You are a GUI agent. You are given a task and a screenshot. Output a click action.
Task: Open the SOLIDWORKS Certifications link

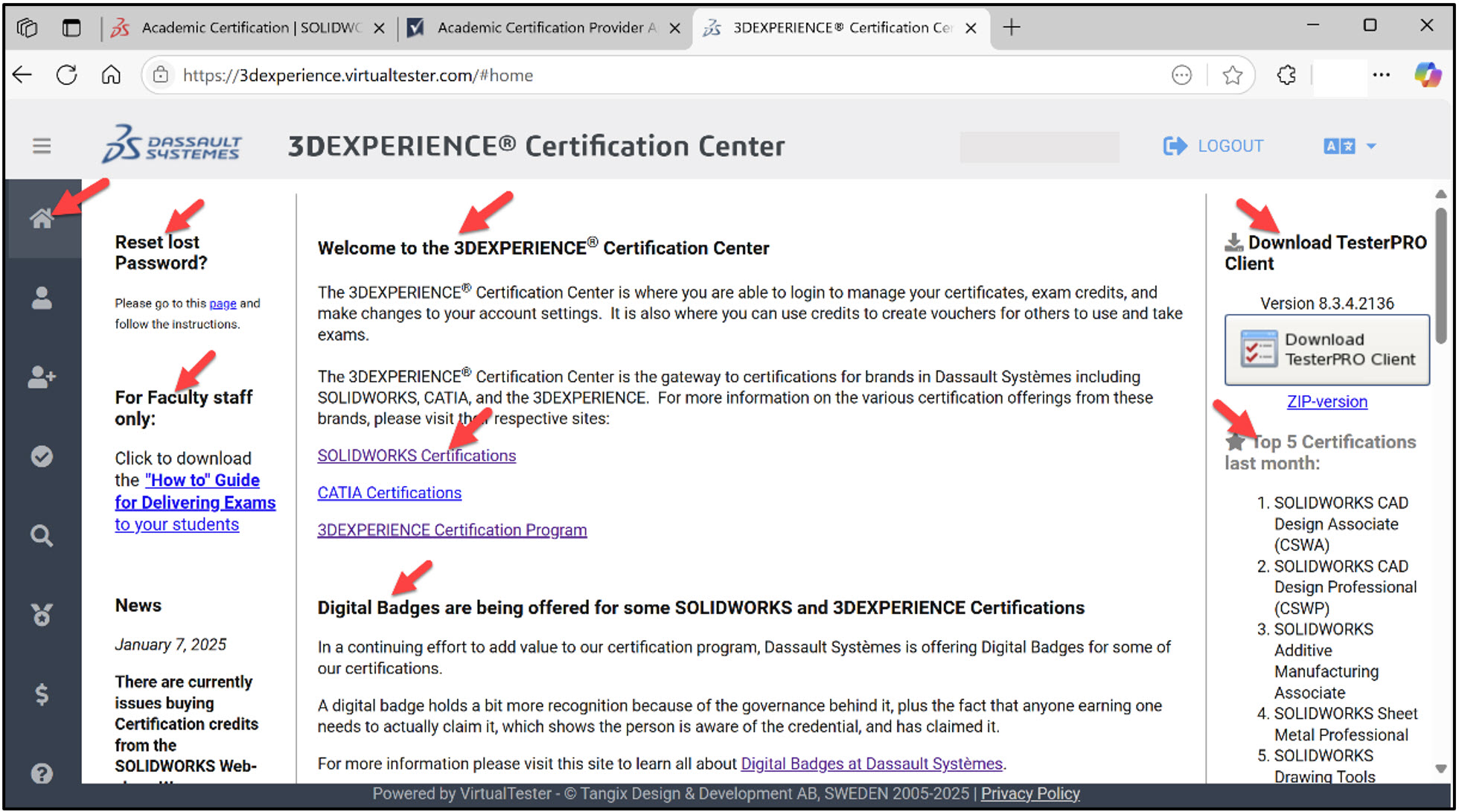pyautogui.click(x=416, y=455)
